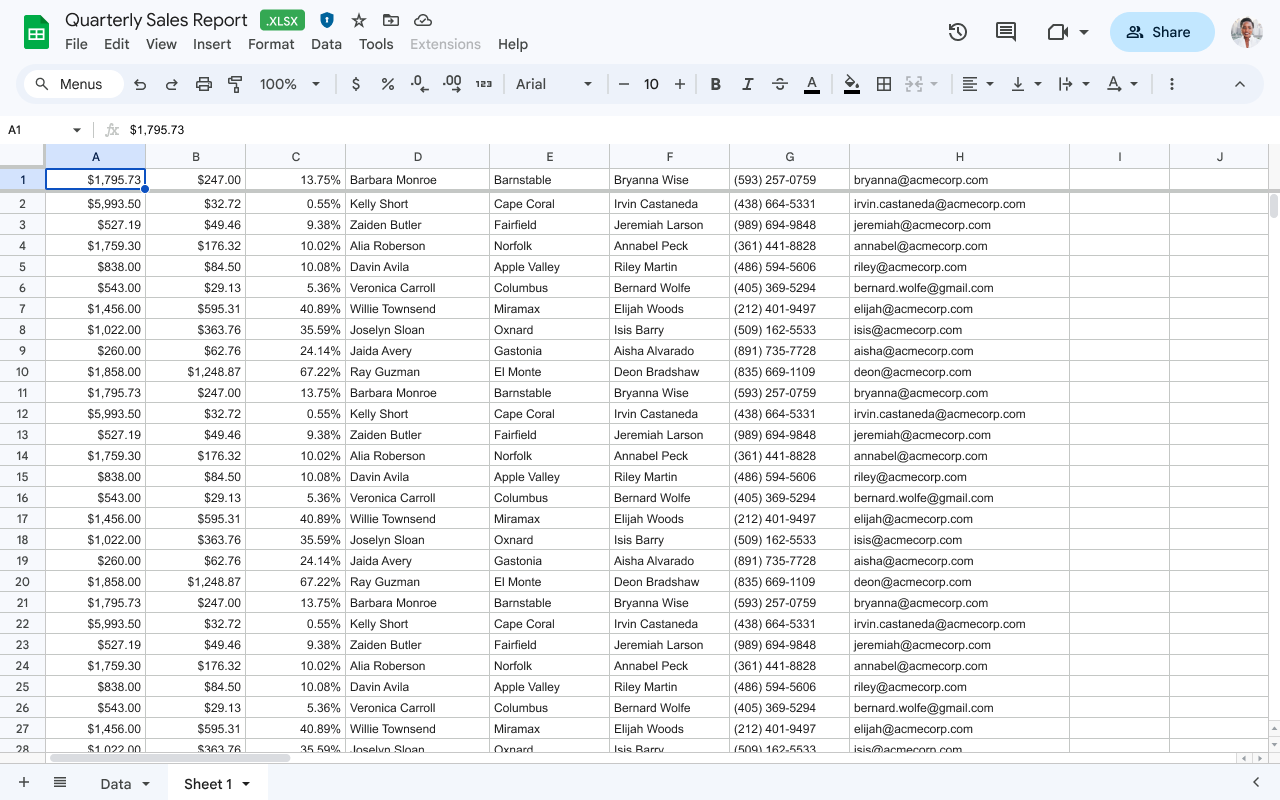The height and width of the screenshot is (800, 1280).
Task: Toggle italic formatting
Action: coord(747,84)
